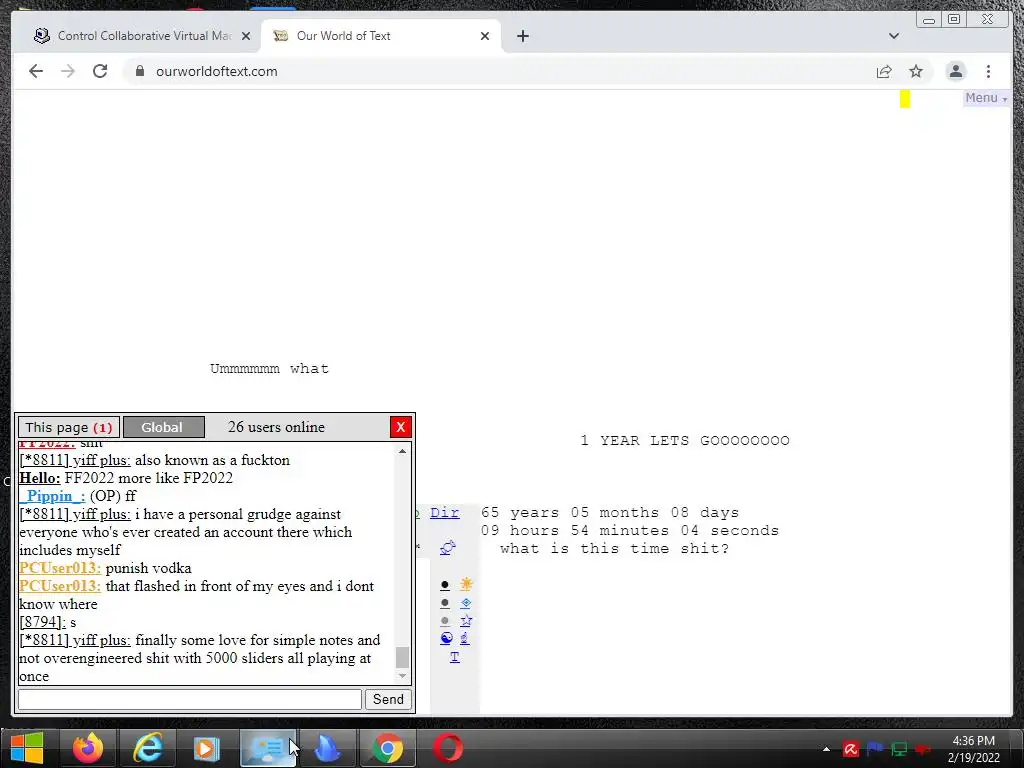This screenshot has height=768, width=1024.
Task: Click chat scrollbar up arrow
Action: [402, 451]
